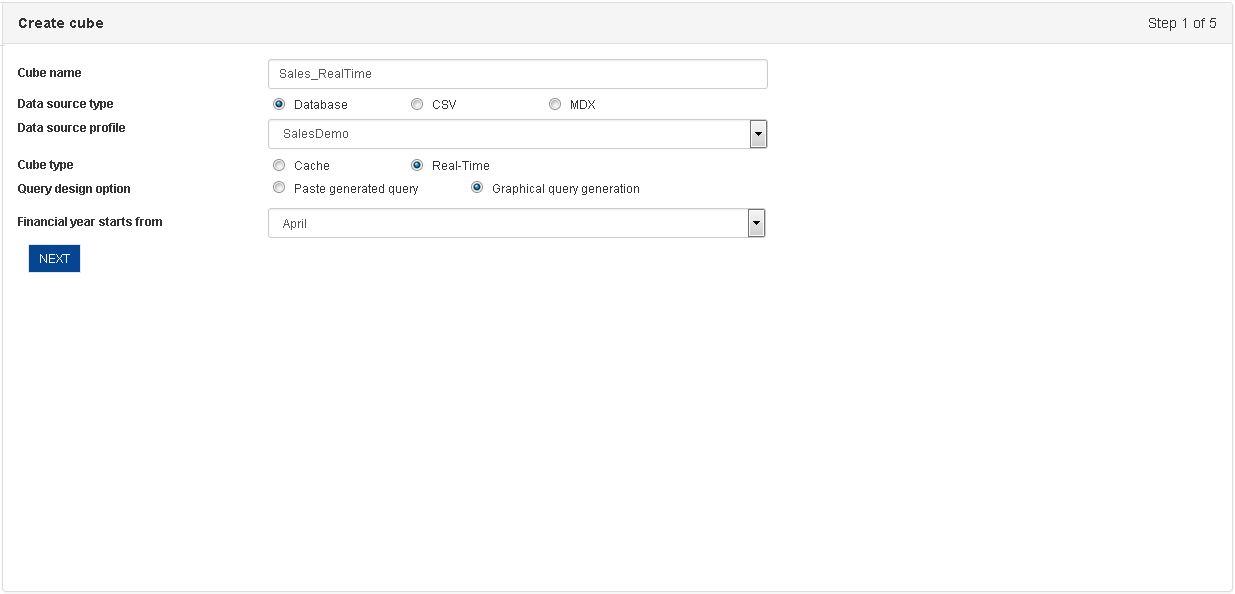
Task: Click the NEXT button
Action: point(54,258)
